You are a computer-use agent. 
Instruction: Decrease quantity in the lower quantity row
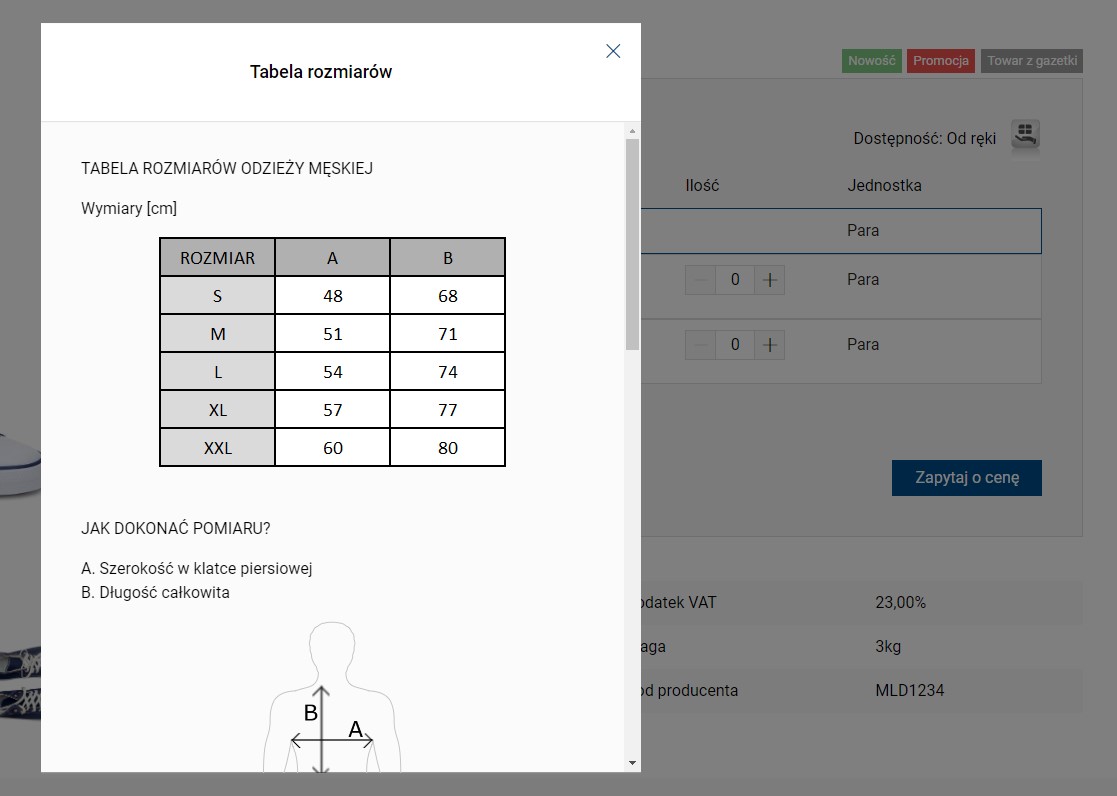(700, 345)
